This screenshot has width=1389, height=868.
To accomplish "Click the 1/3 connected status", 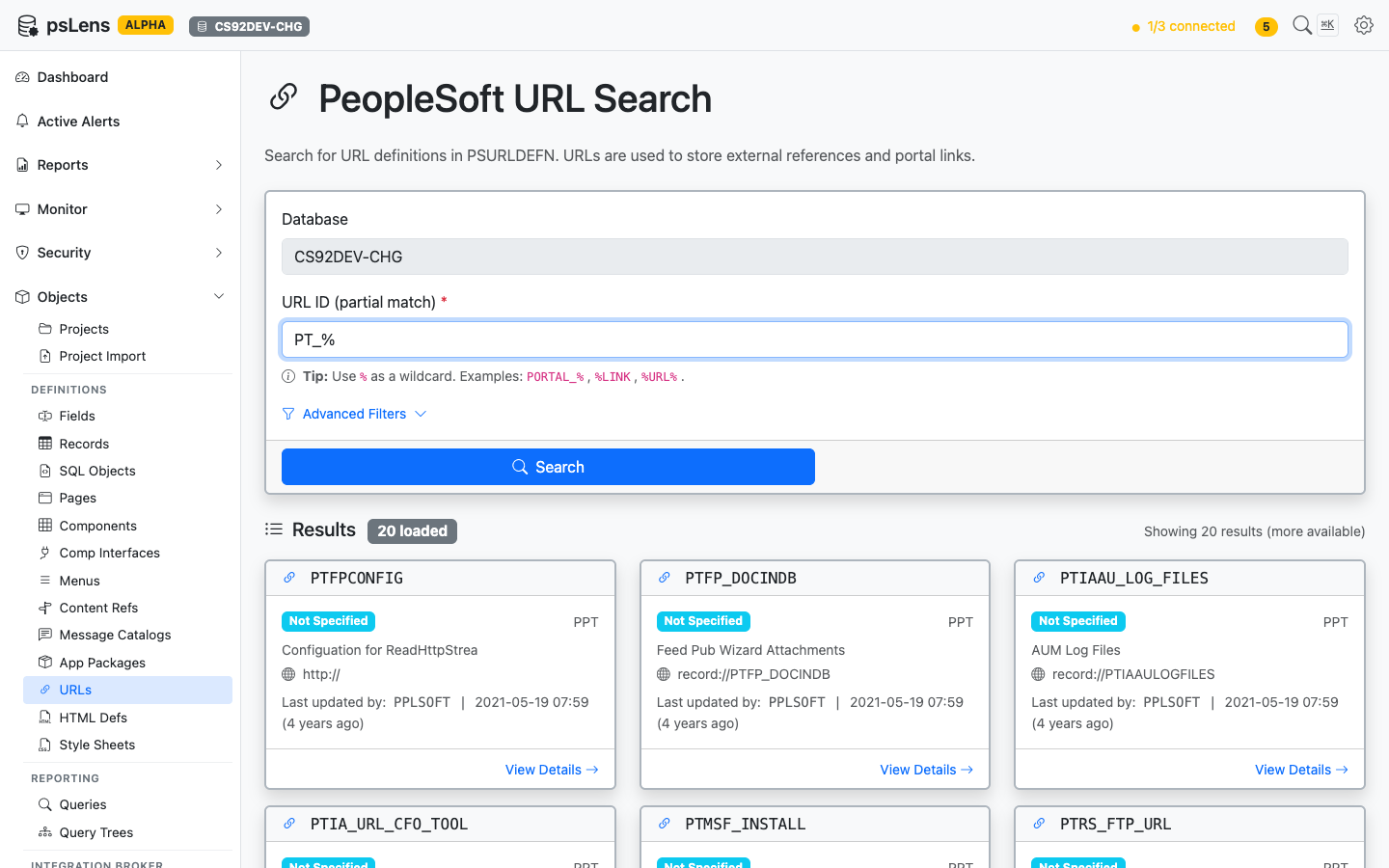I will click(1184, 27).
